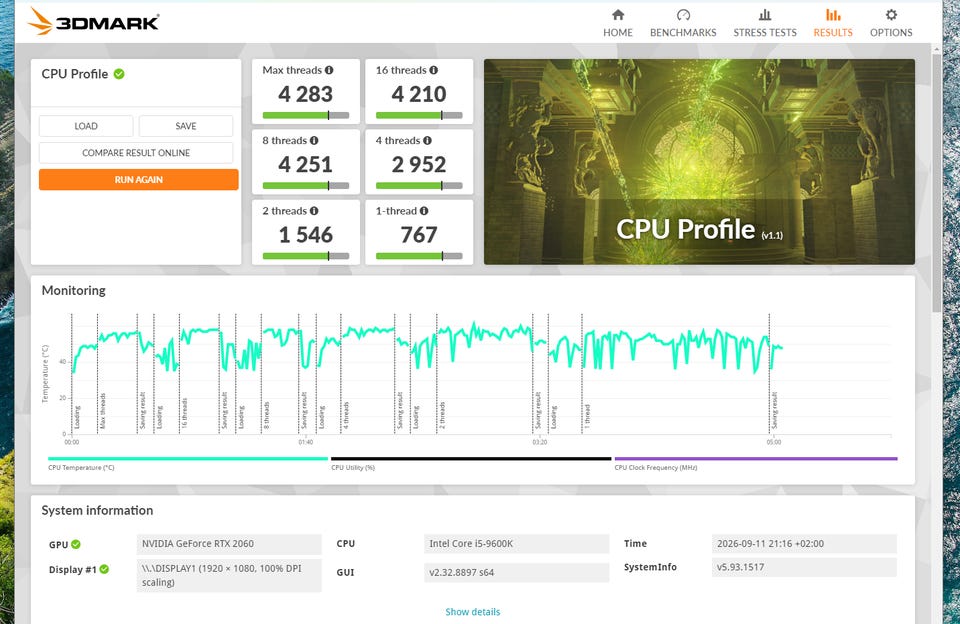Open Stress Tests chart icon
Screen dimensions: 960x624
click(x=765, y=15)
